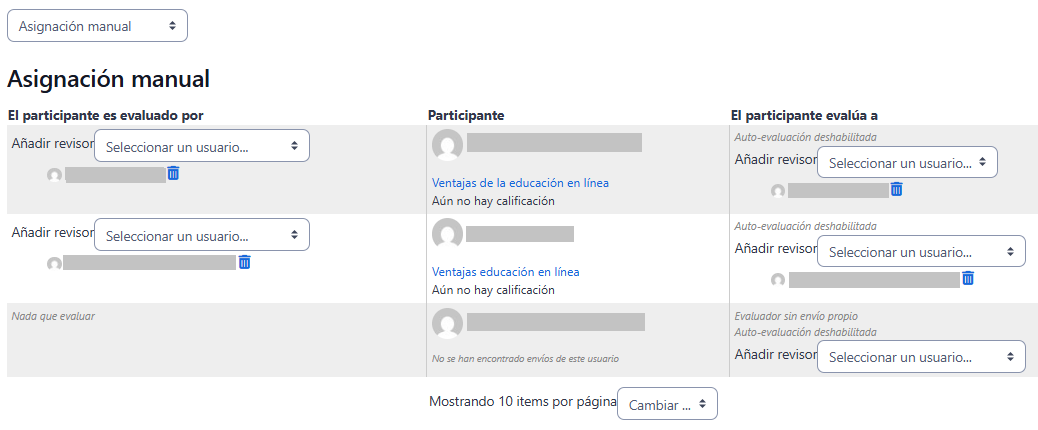
Task: Open first row's left Seleccionar un usuario dropdown
Action: click(x=202, y=146)
